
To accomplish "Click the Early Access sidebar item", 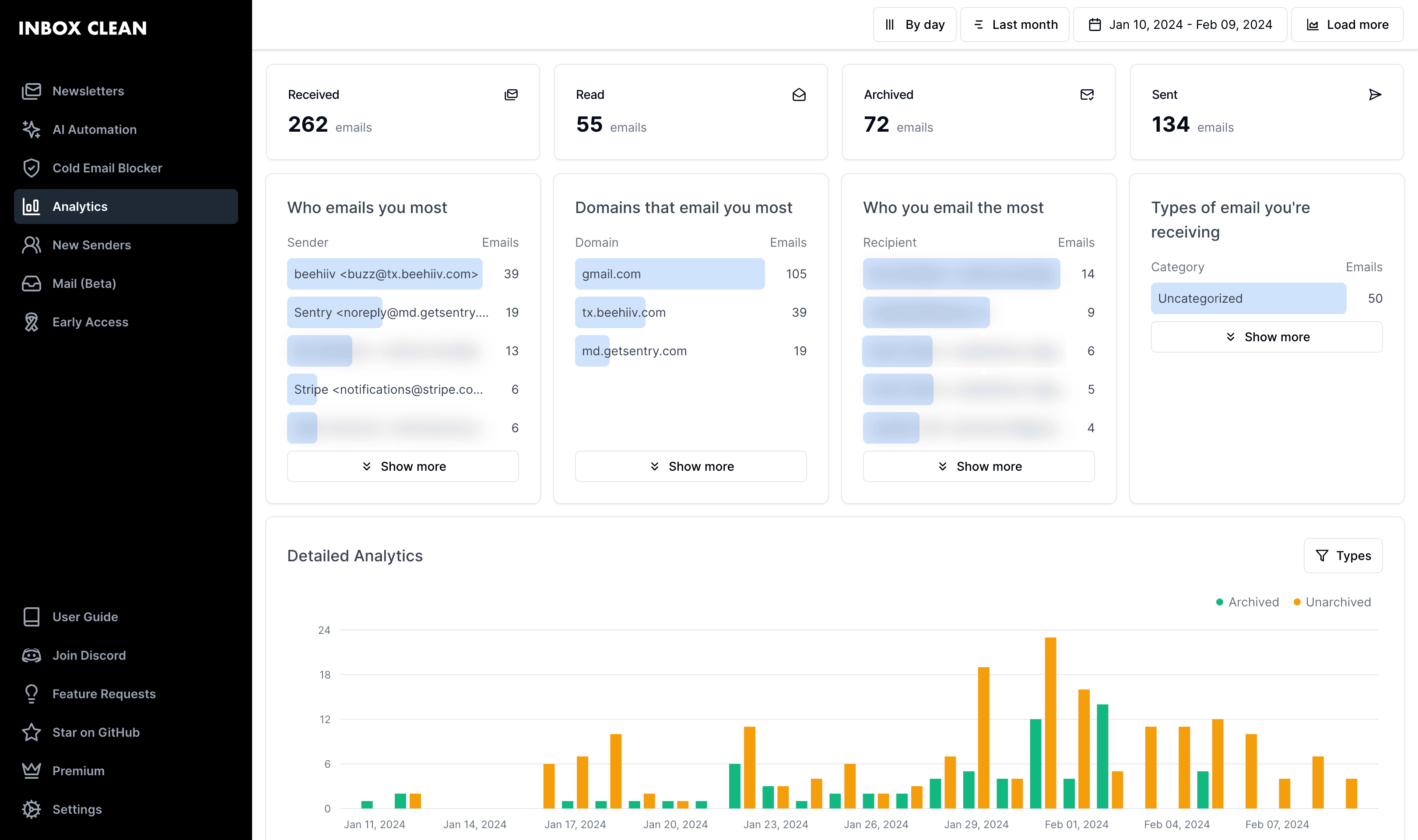I will coord(126,322).
